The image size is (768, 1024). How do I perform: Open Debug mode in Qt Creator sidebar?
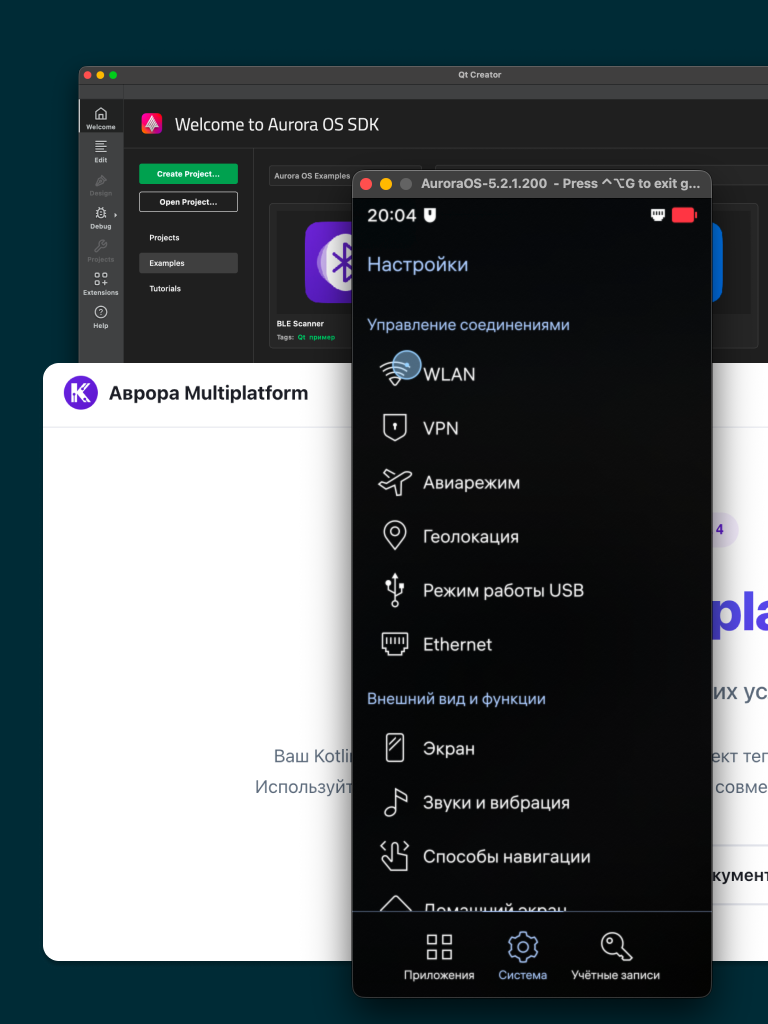[101, 218]
